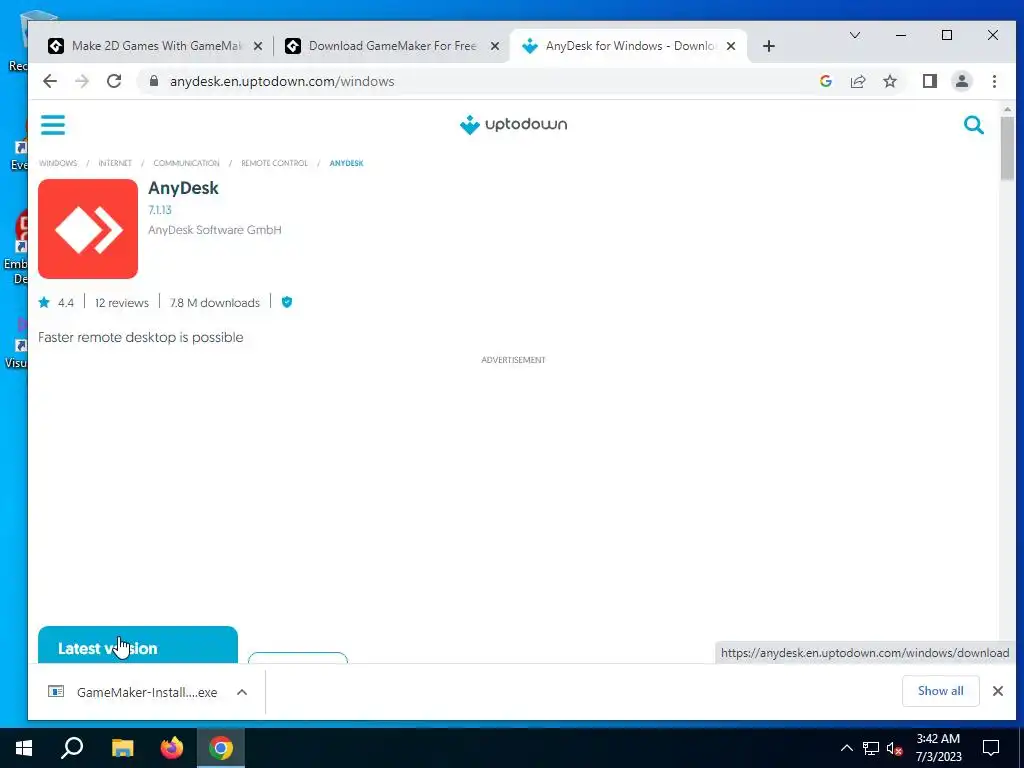The height and width of the screenshot is (768, 1024).
Task: Close the Download GameMaker For Free tab
Action: pos(495,46)
